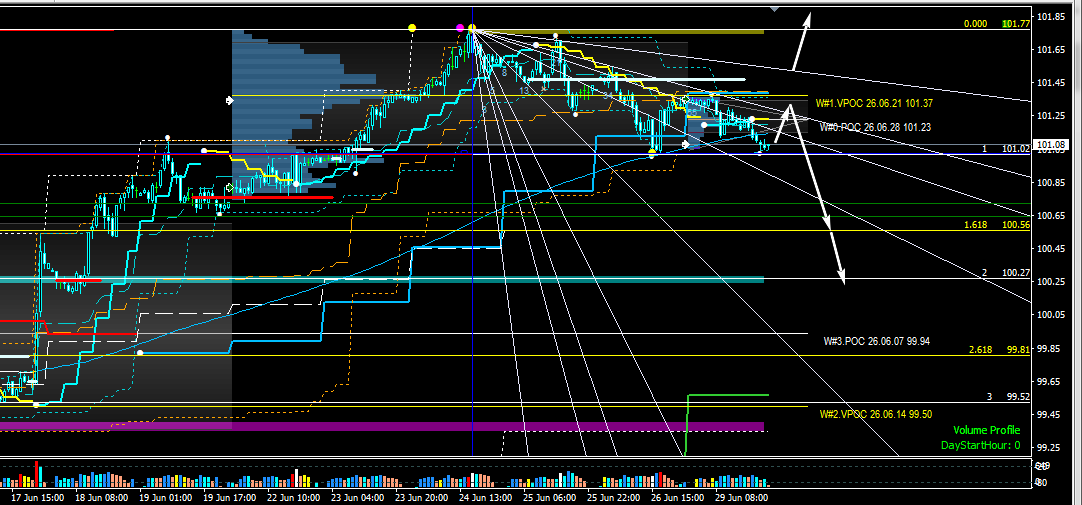Click the 23 Jun 20:00 time label

[x=421, y=497]
